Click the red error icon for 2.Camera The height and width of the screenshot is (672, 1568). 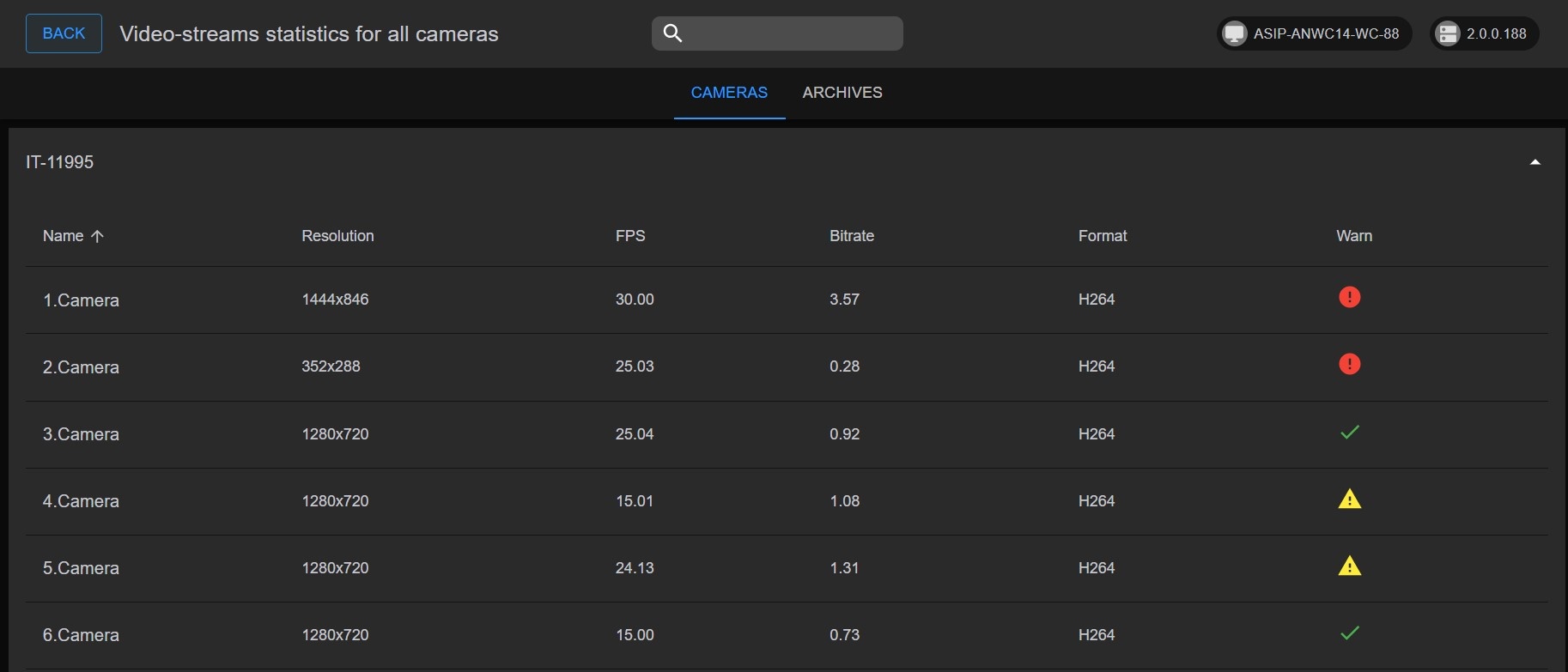pyautogui.click(x=1349, y=365)
